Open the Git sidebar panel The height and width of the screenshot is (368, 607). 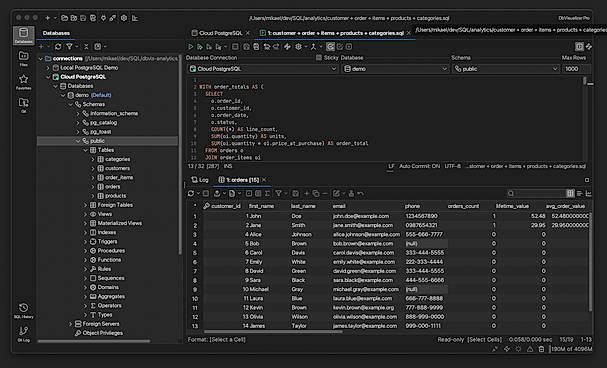coord(24,104)
